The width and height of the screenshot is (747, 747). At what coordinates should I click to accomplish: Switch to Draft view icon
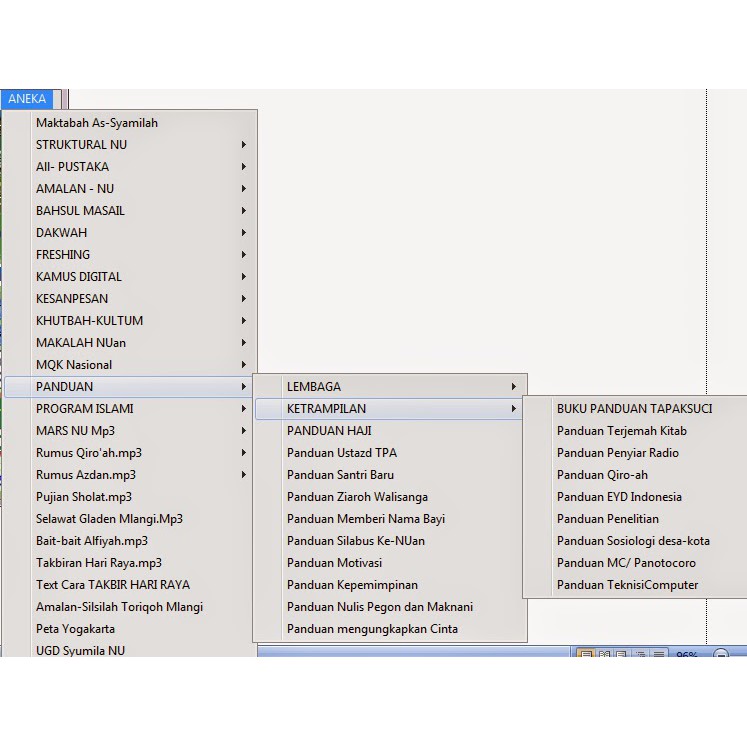[x=658, y=655]
